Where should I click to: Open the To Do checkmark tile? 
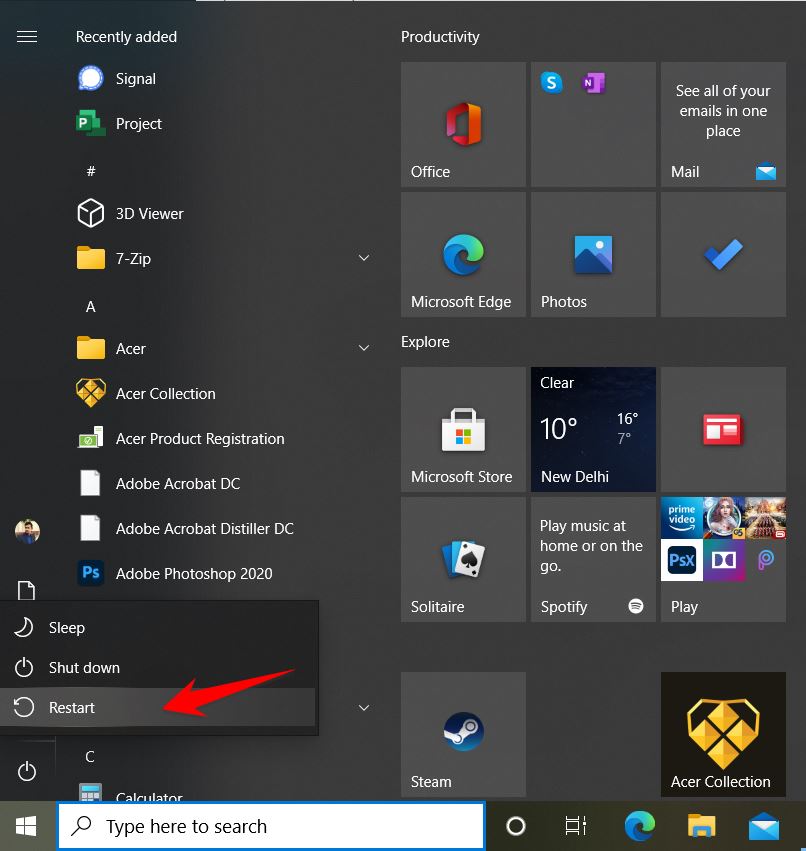724,255
